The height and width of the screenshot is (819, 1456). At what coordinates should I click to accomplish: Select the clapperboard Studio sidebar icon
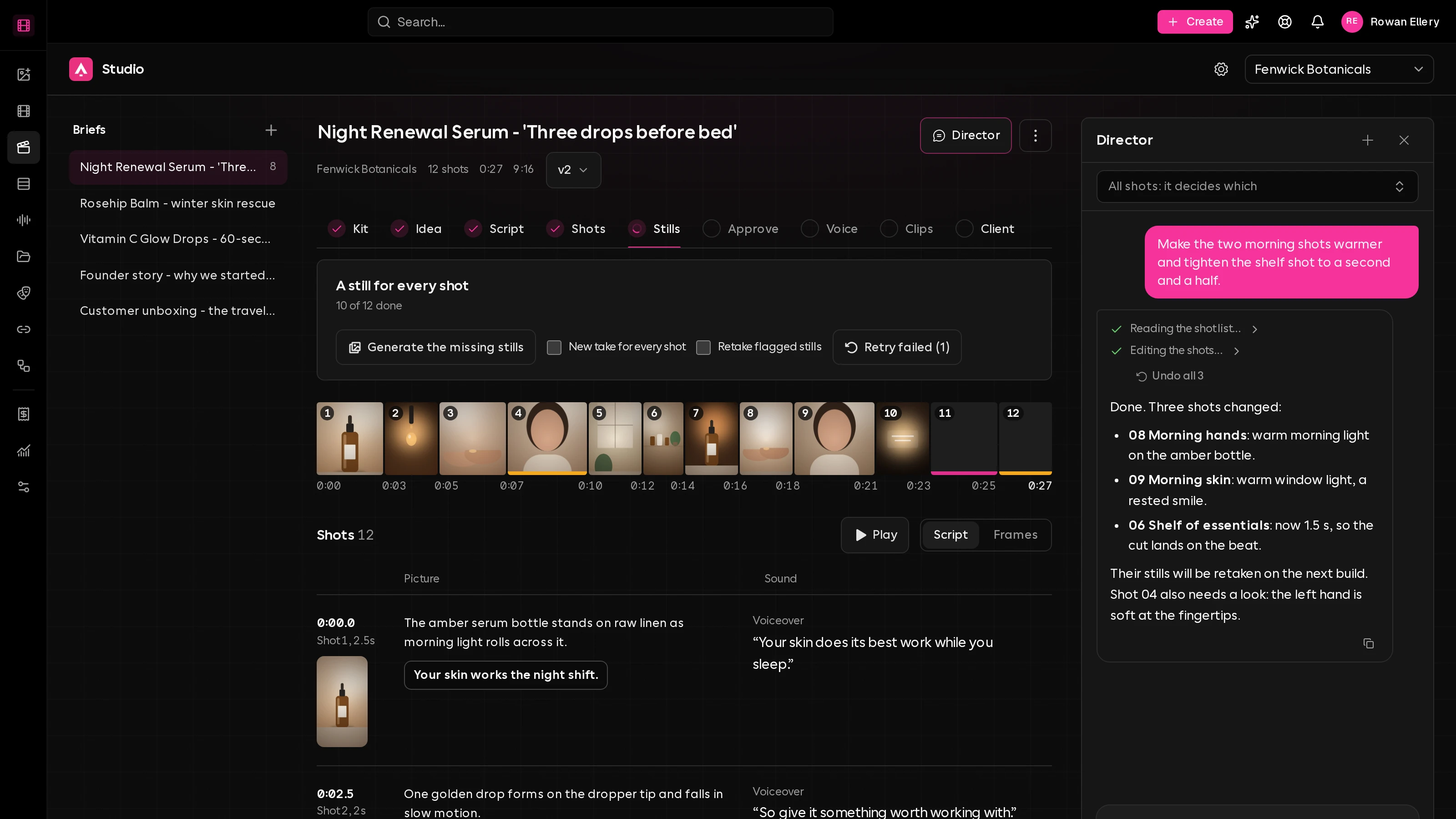tap(23, 147)
